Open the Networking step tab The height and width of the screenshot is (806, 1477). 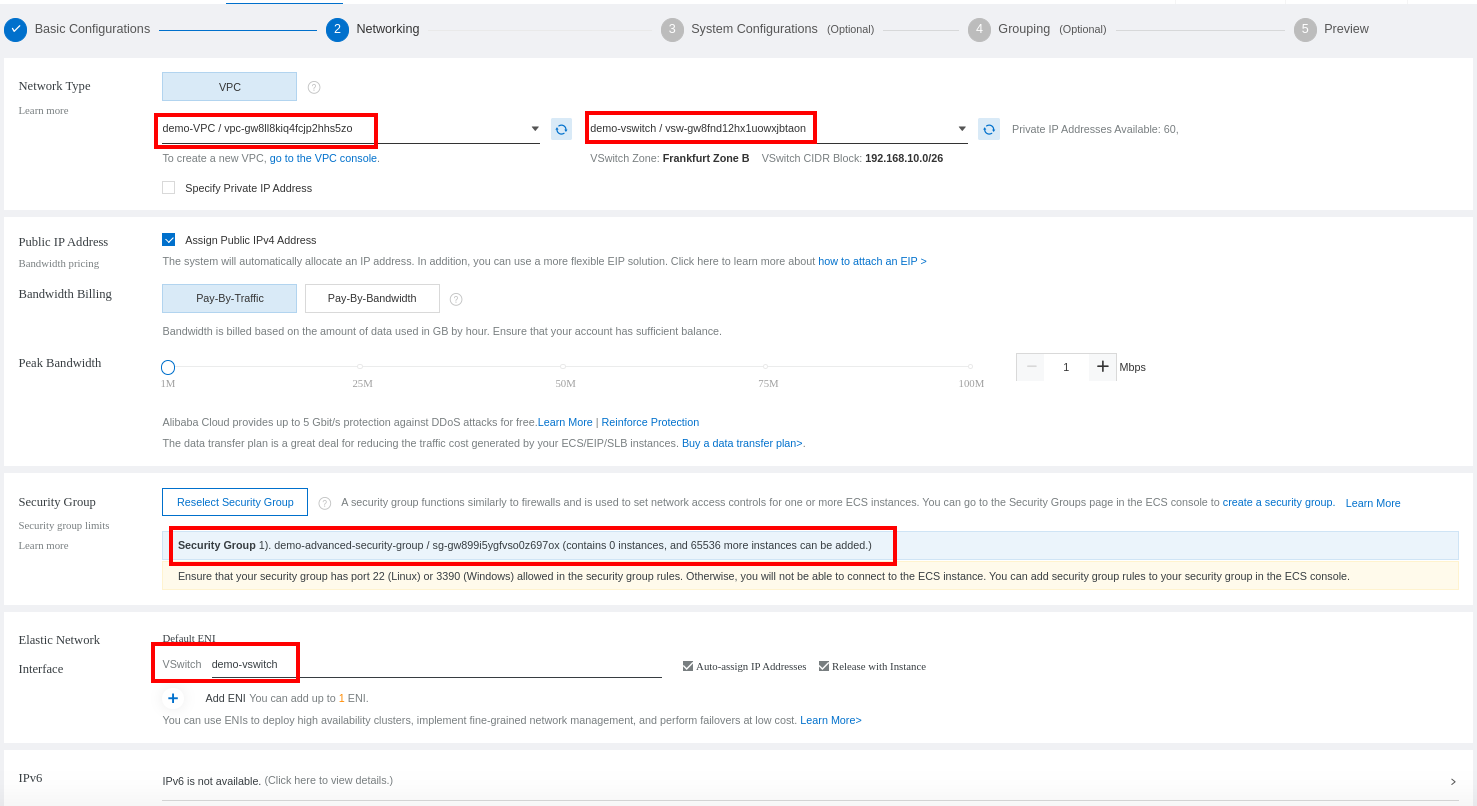tap(388, 29)
